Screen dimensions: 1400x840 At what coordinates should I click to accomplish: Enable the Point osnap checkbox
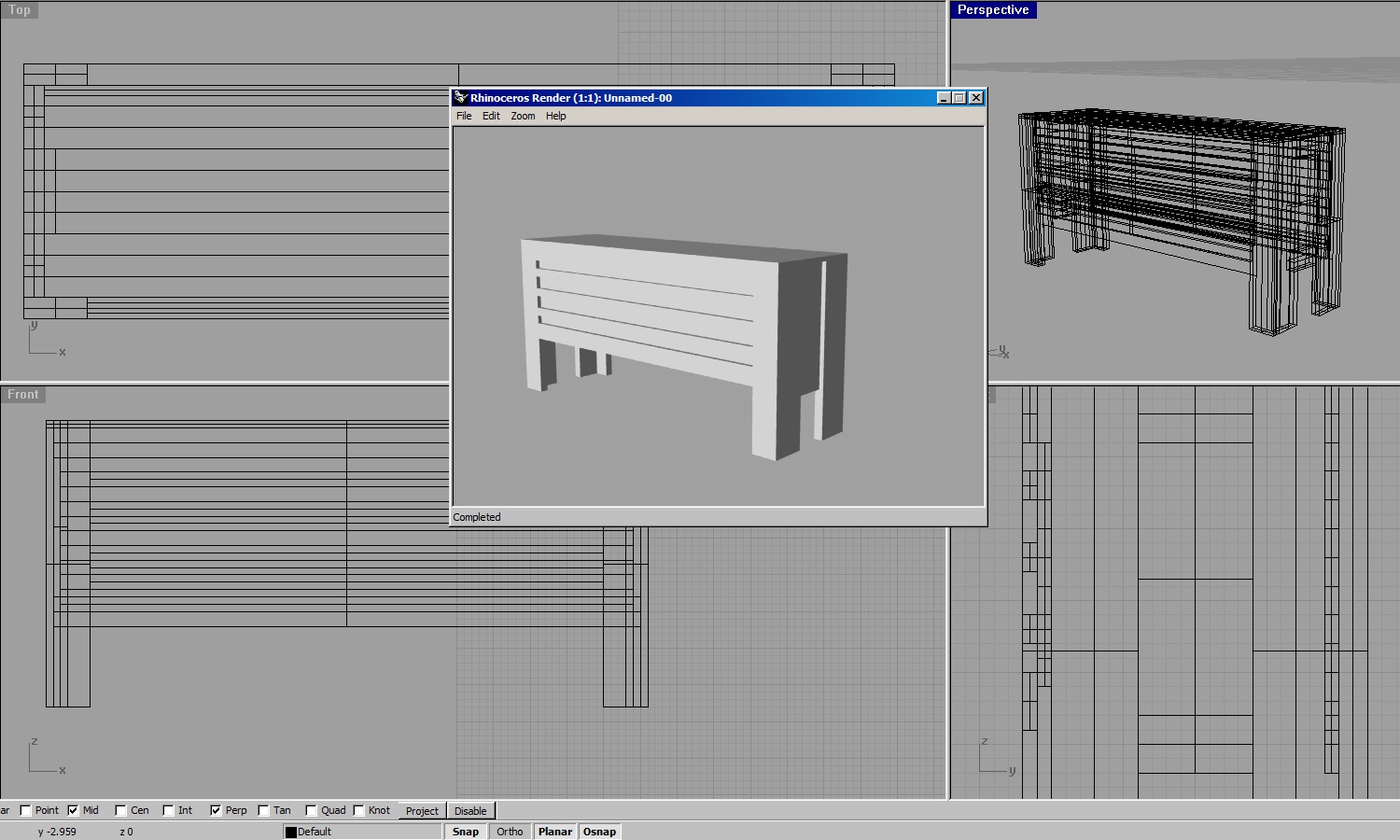(x=25, y=810)
